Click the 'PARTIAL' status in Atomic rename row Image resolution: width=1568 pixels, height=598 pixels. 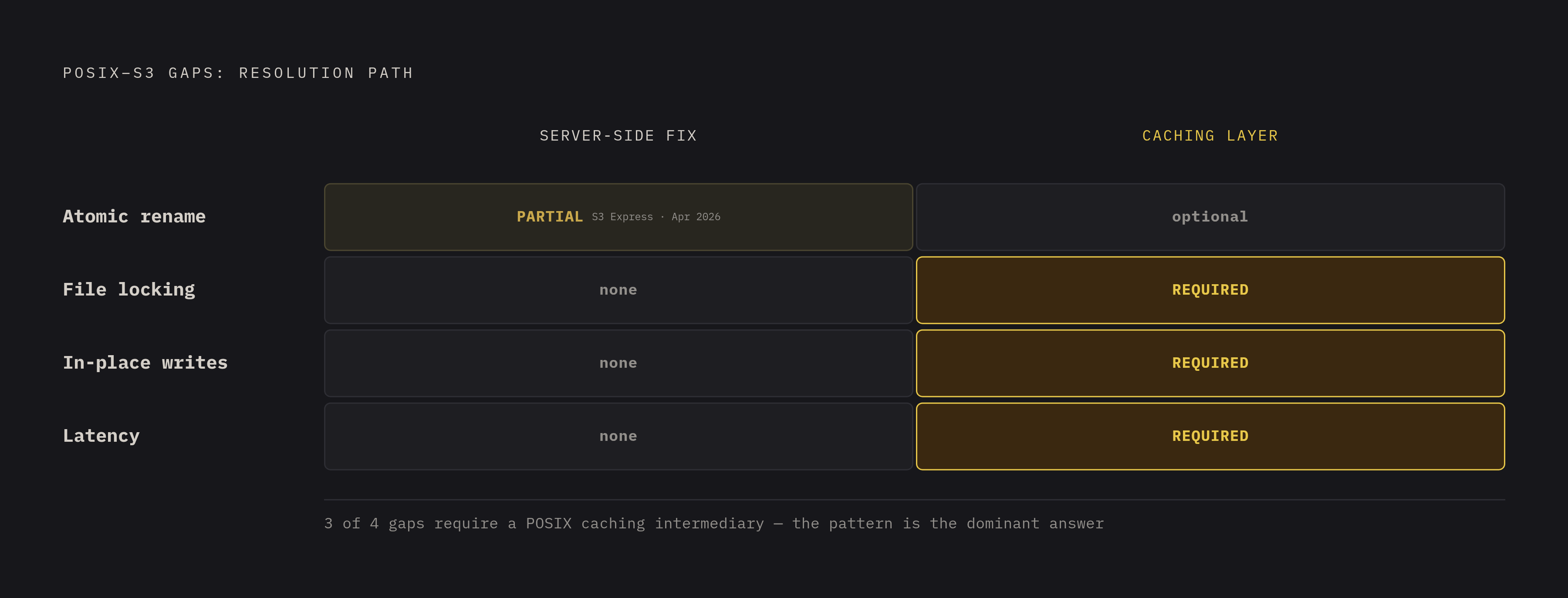[x=550, y=217]
